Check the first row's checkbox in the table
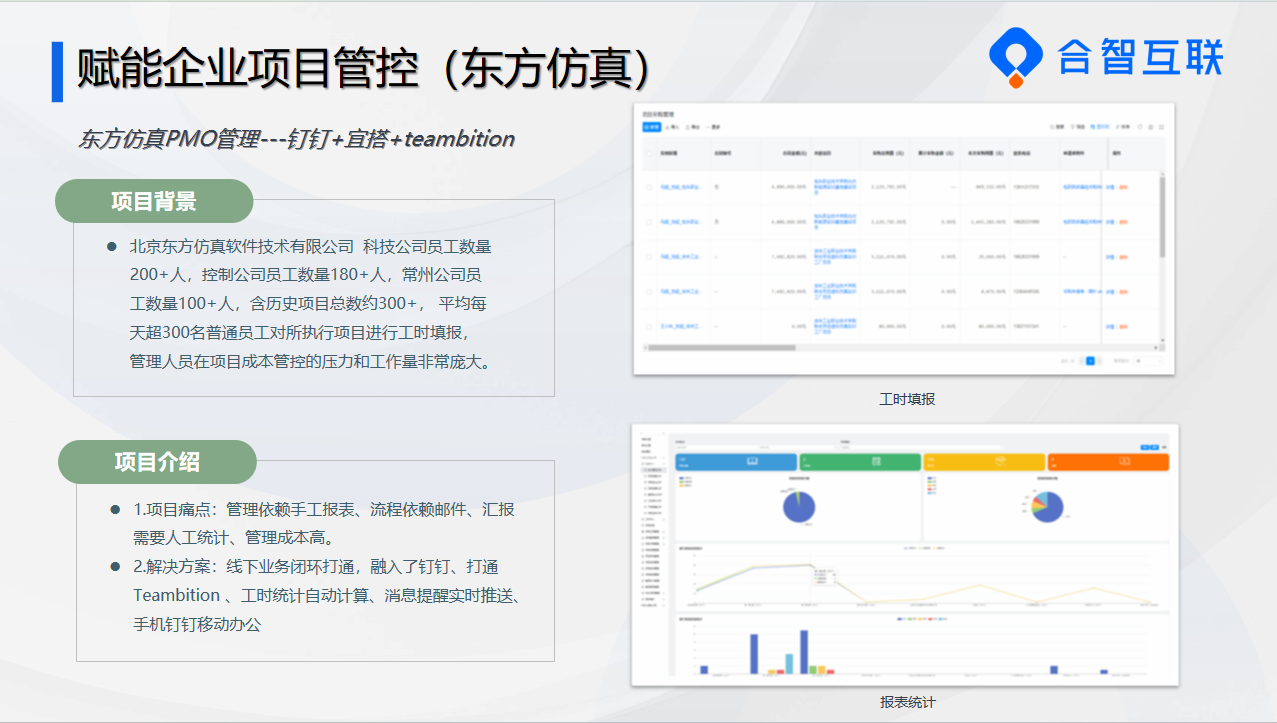 click(x=649, y=187)
